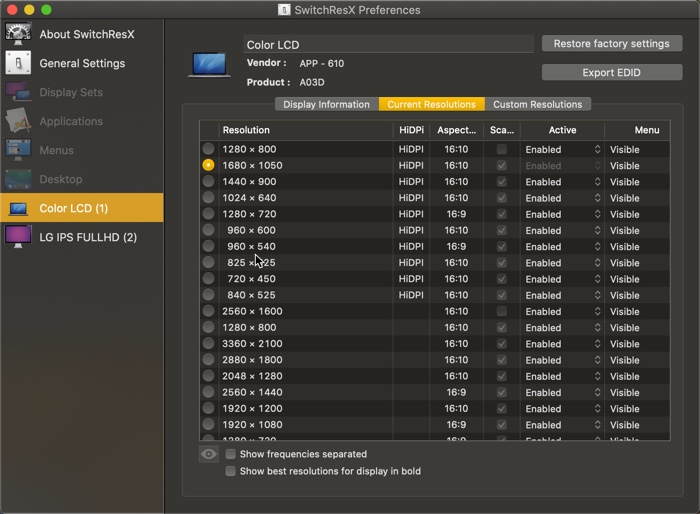
Task: Click the Sca... column header
Action: (502, 130)
